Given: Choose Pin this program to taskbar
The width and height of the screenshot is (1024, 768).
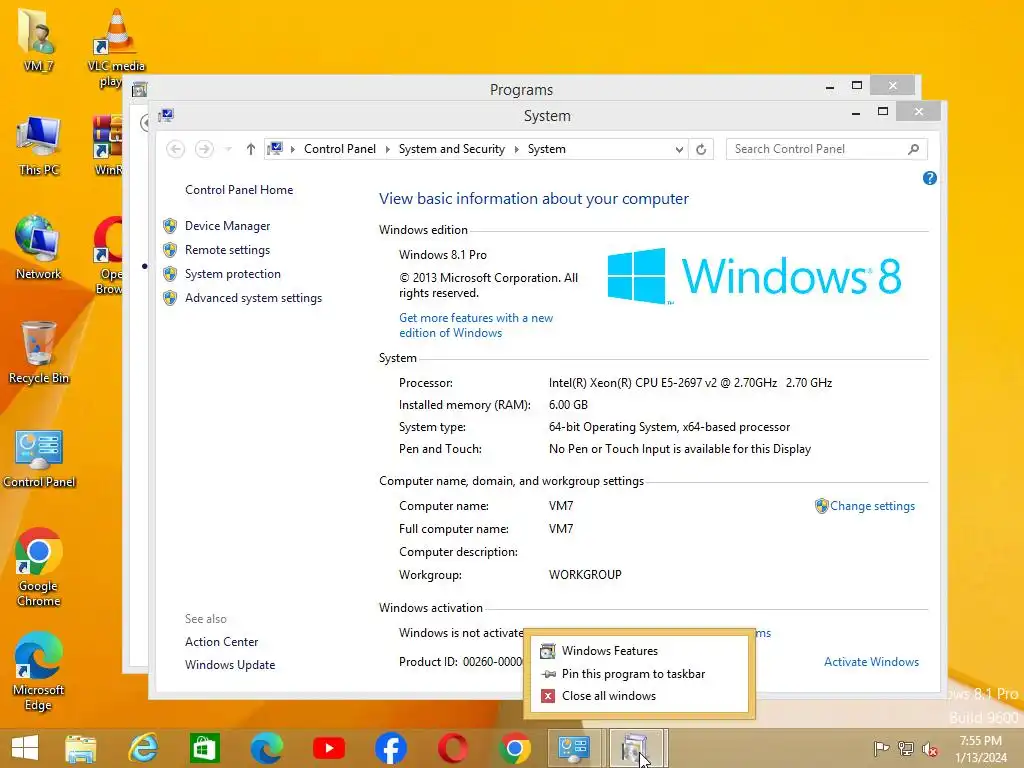Looking at the screenshot, I should click(639, 674).
